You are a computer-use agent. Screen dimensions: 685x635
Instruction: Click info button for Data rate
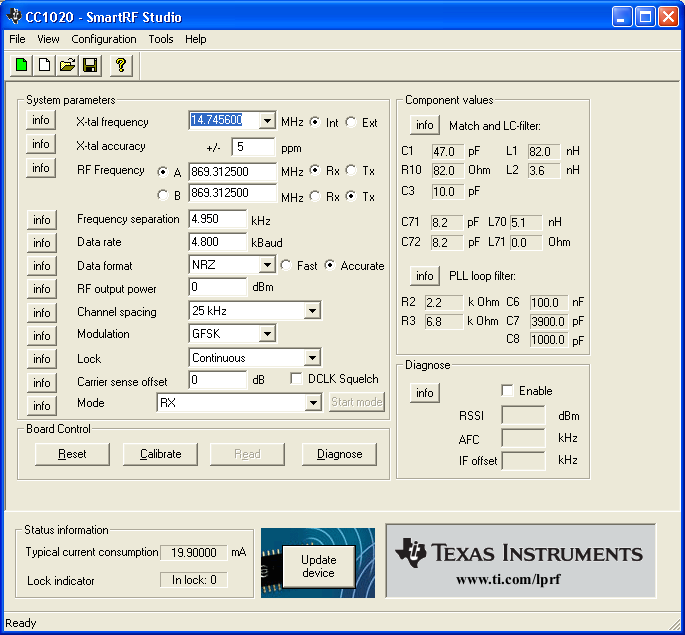point(42,243)
